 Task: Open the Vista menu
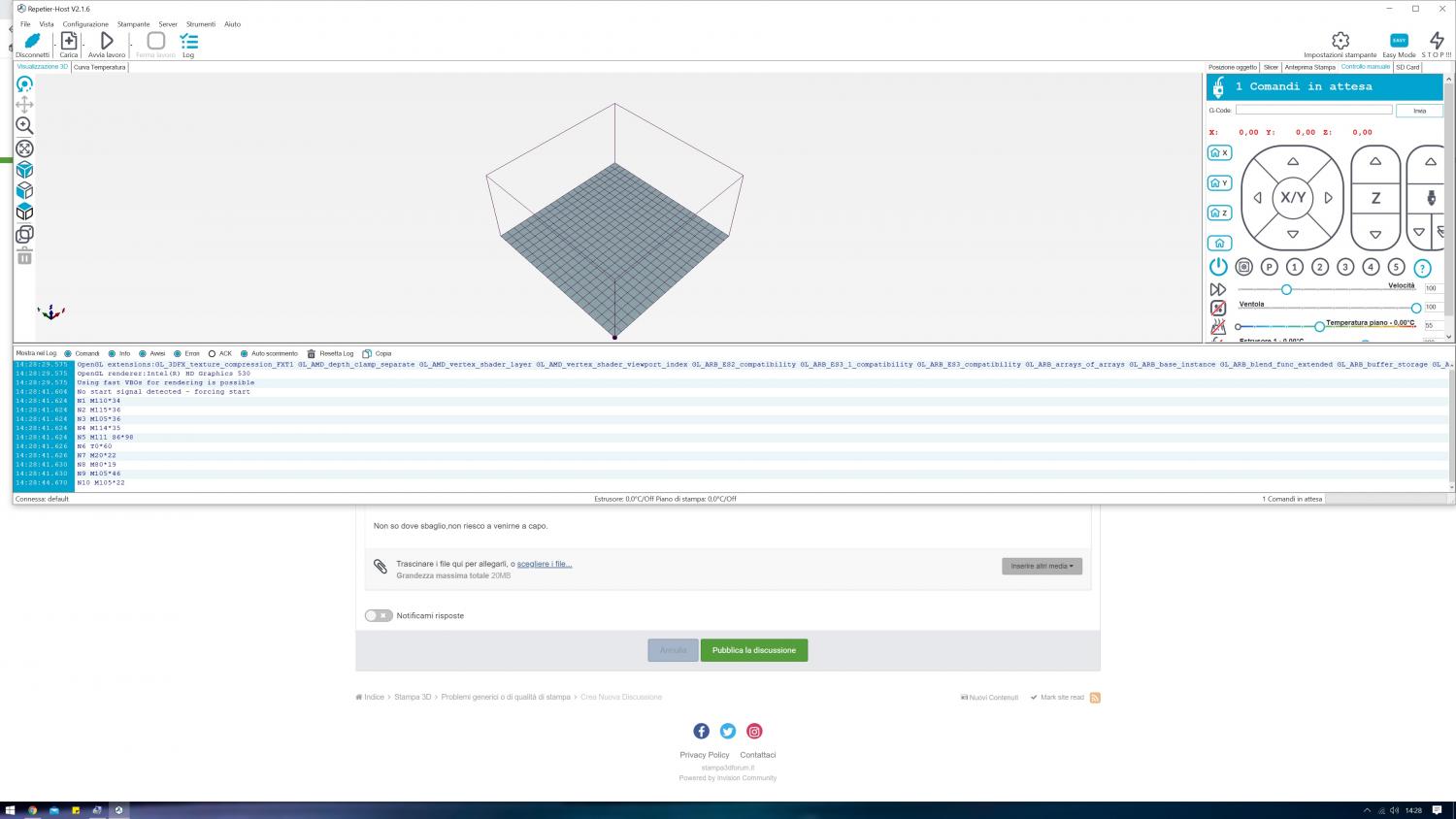[x=47, y=24]
